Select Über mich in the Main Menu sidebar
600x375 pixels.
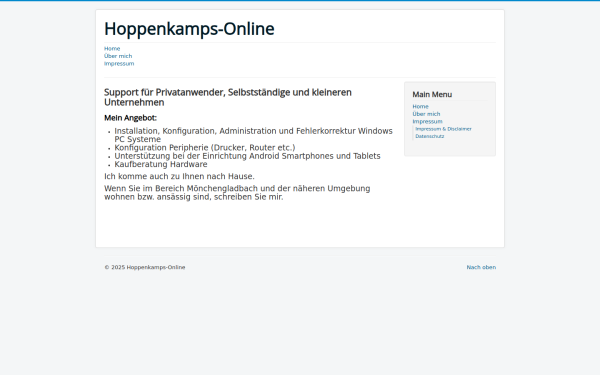426,114
